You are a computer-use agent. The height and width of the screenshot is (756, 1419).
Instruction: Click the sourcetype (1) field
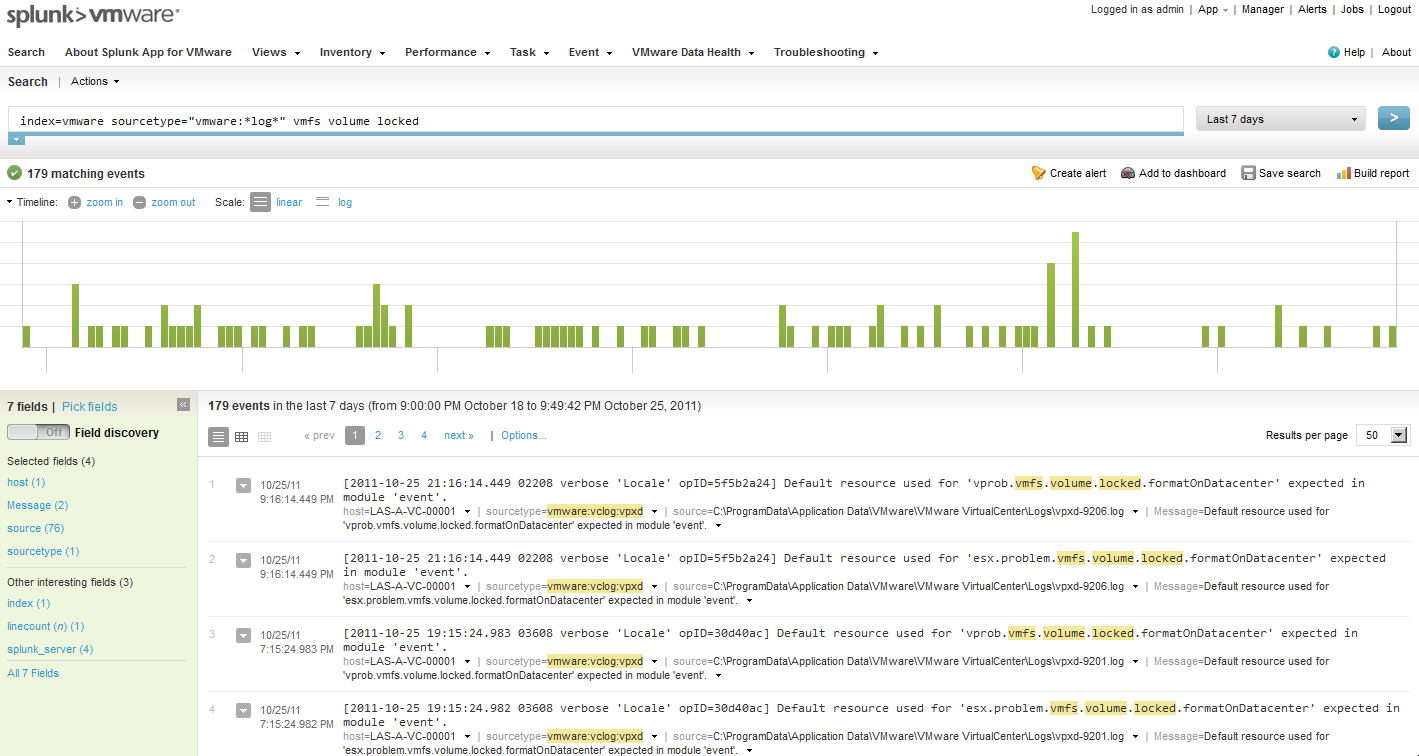pyautogui.click(x=43, y=551)
